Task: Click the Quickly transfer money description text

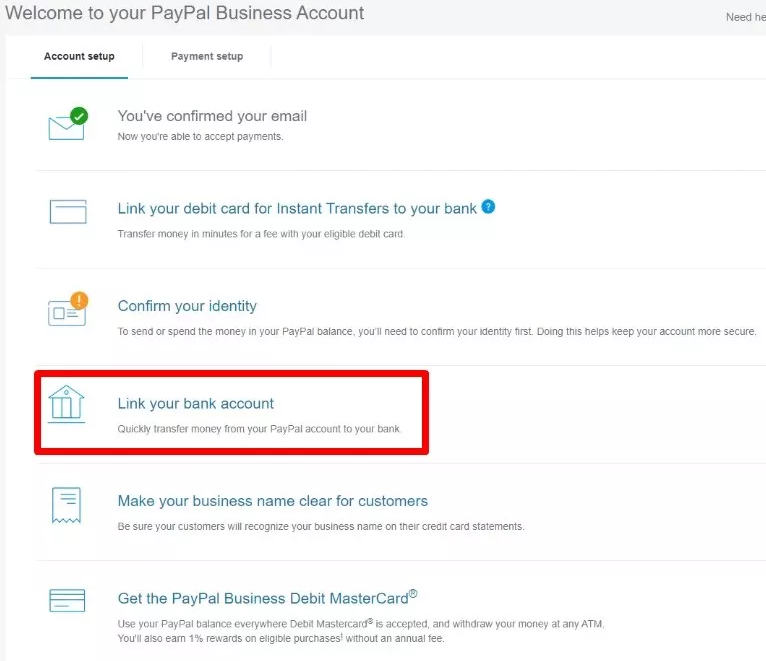Action: (x=259, y=429)
